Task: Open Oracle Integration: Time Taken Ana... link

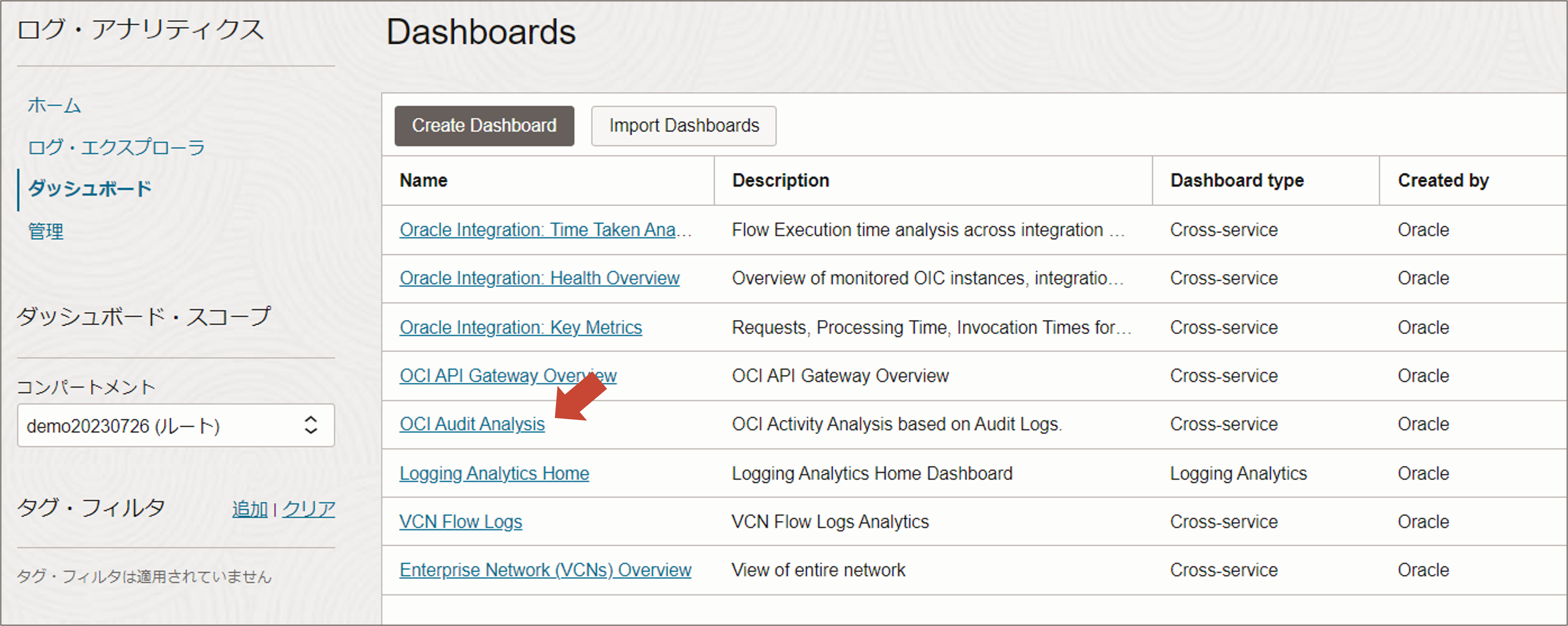Action: click(545, 230)
